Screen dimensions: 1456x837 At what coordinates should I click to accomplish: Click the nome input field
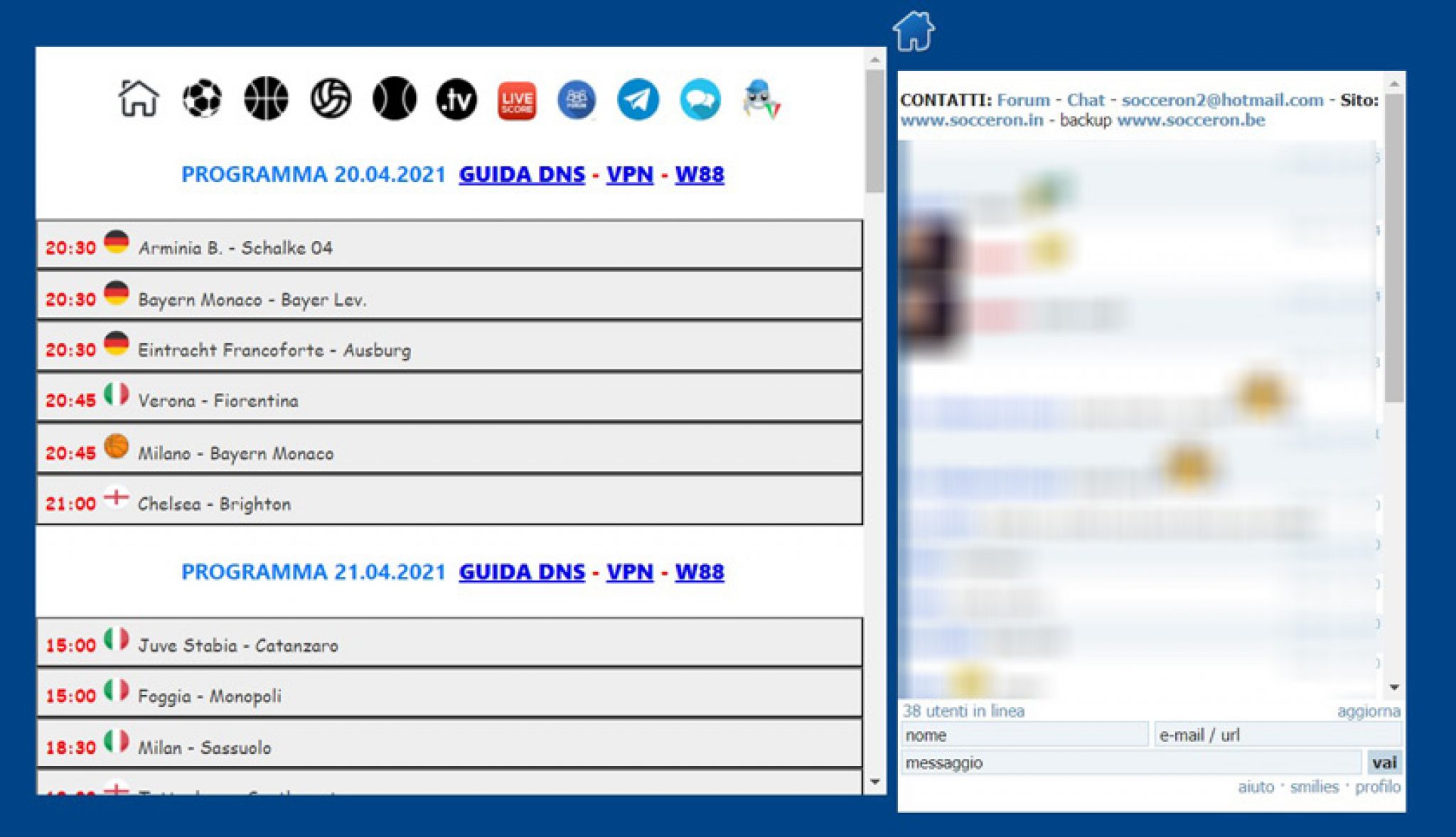pyautogui.click(x=1024, y=735)
